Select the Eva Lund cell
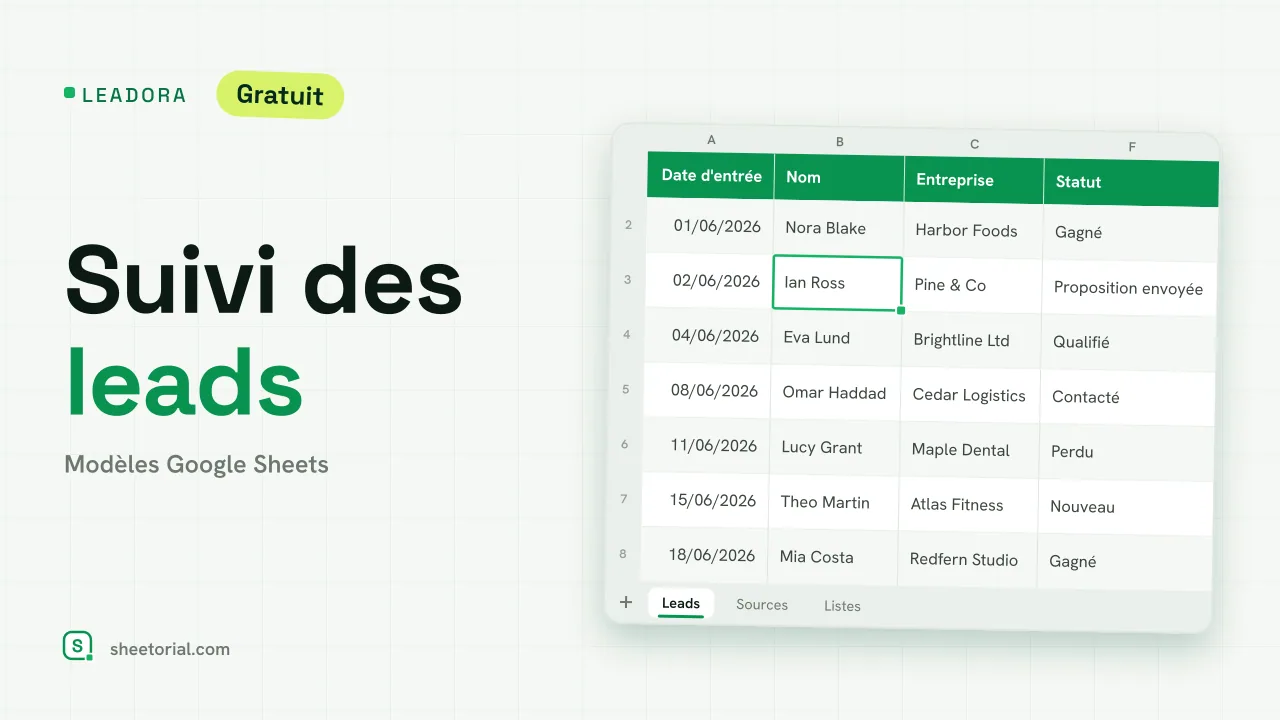The width and height of the screenshot is (1280, 720). point(837,338)
